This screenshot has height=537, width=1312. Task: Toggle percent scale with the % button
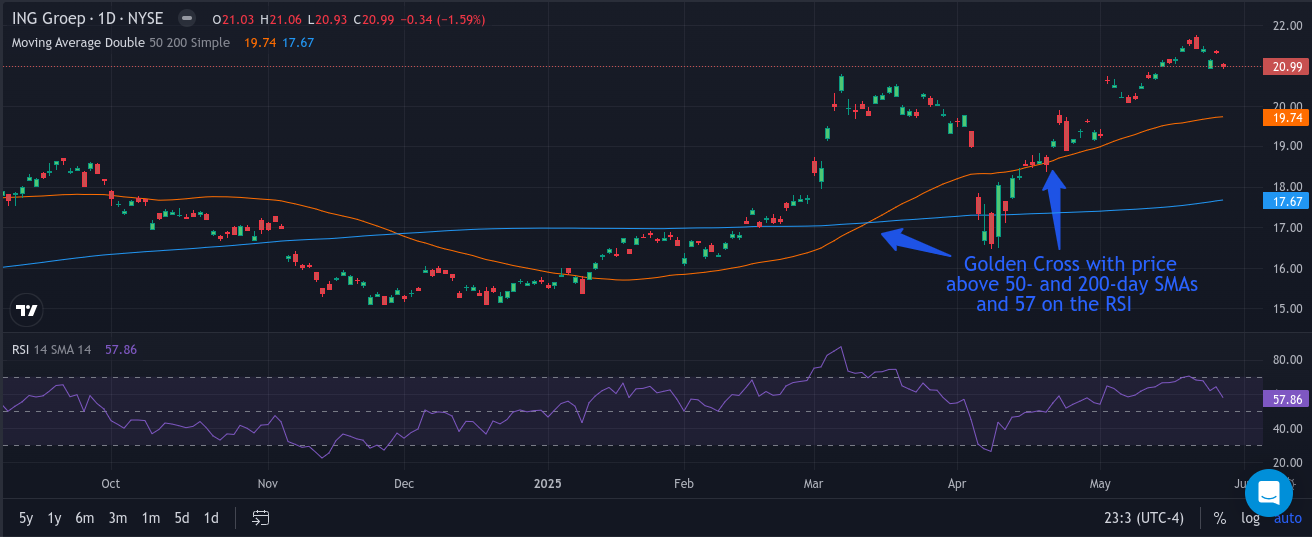point(1220,518)
